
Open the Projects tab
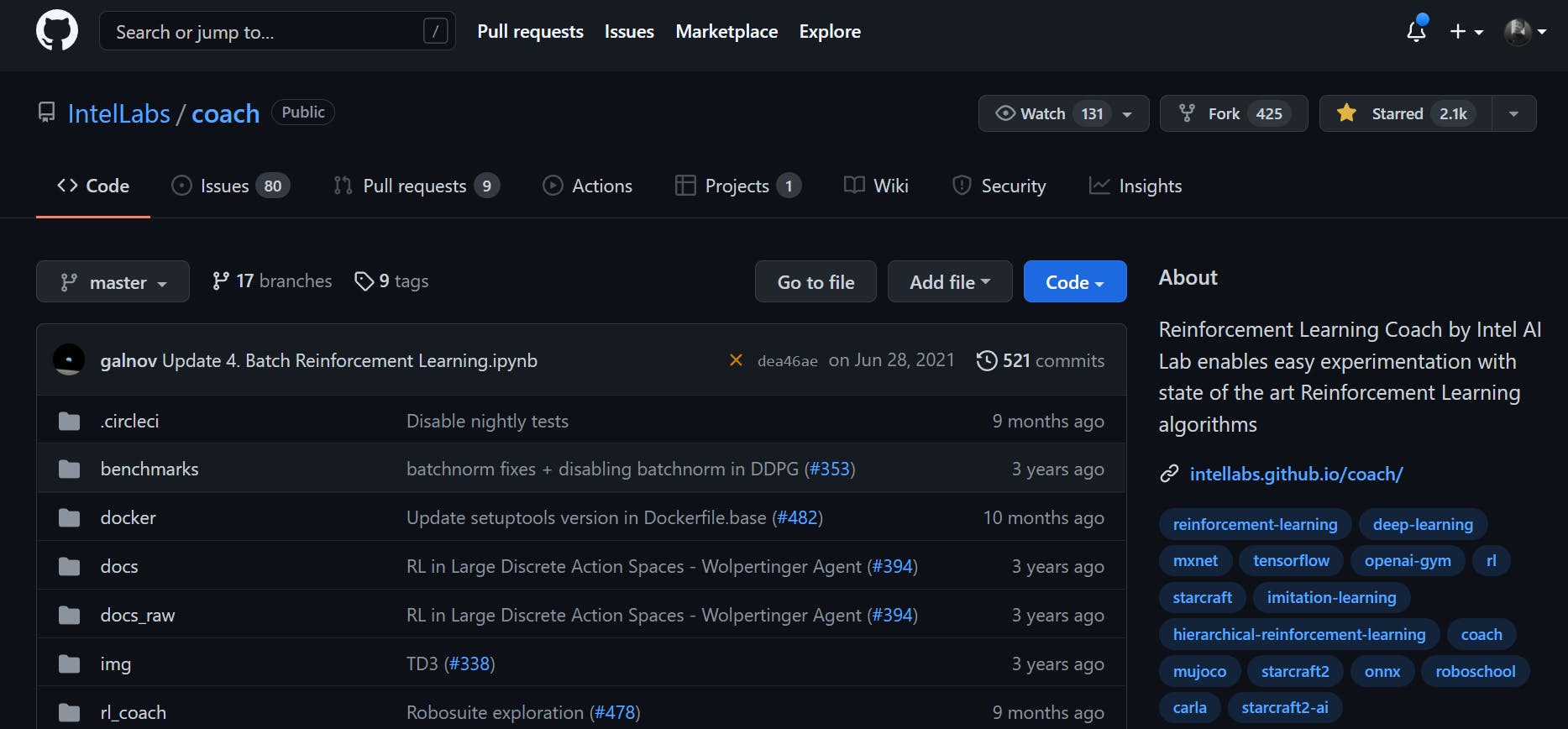[738, 186]
